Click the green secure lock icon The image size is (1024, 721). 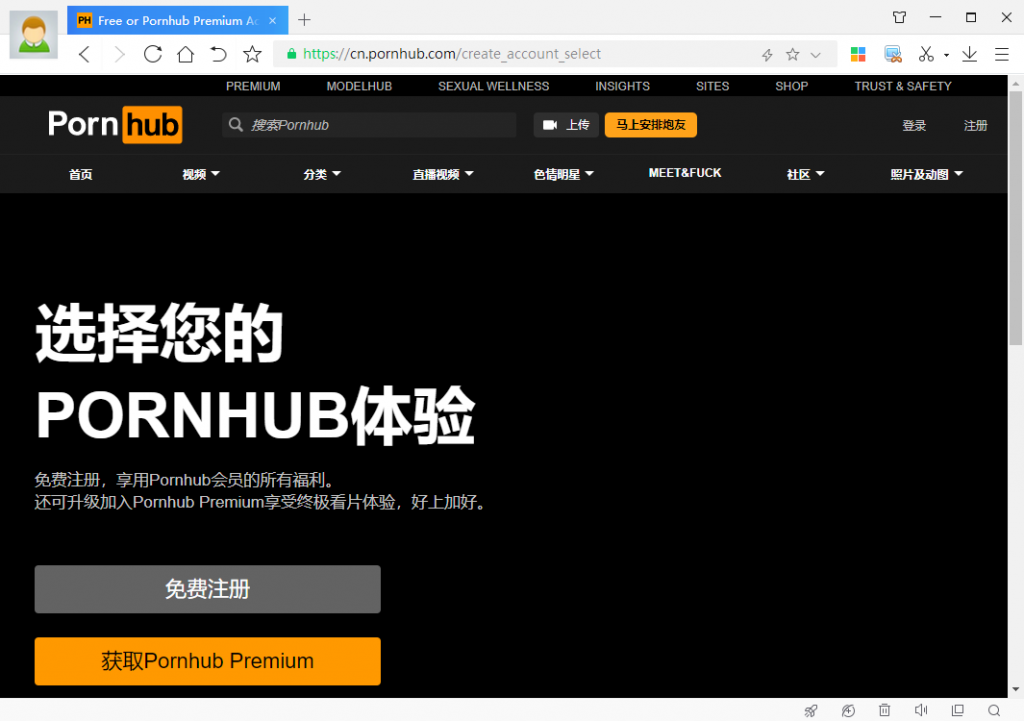292,54
